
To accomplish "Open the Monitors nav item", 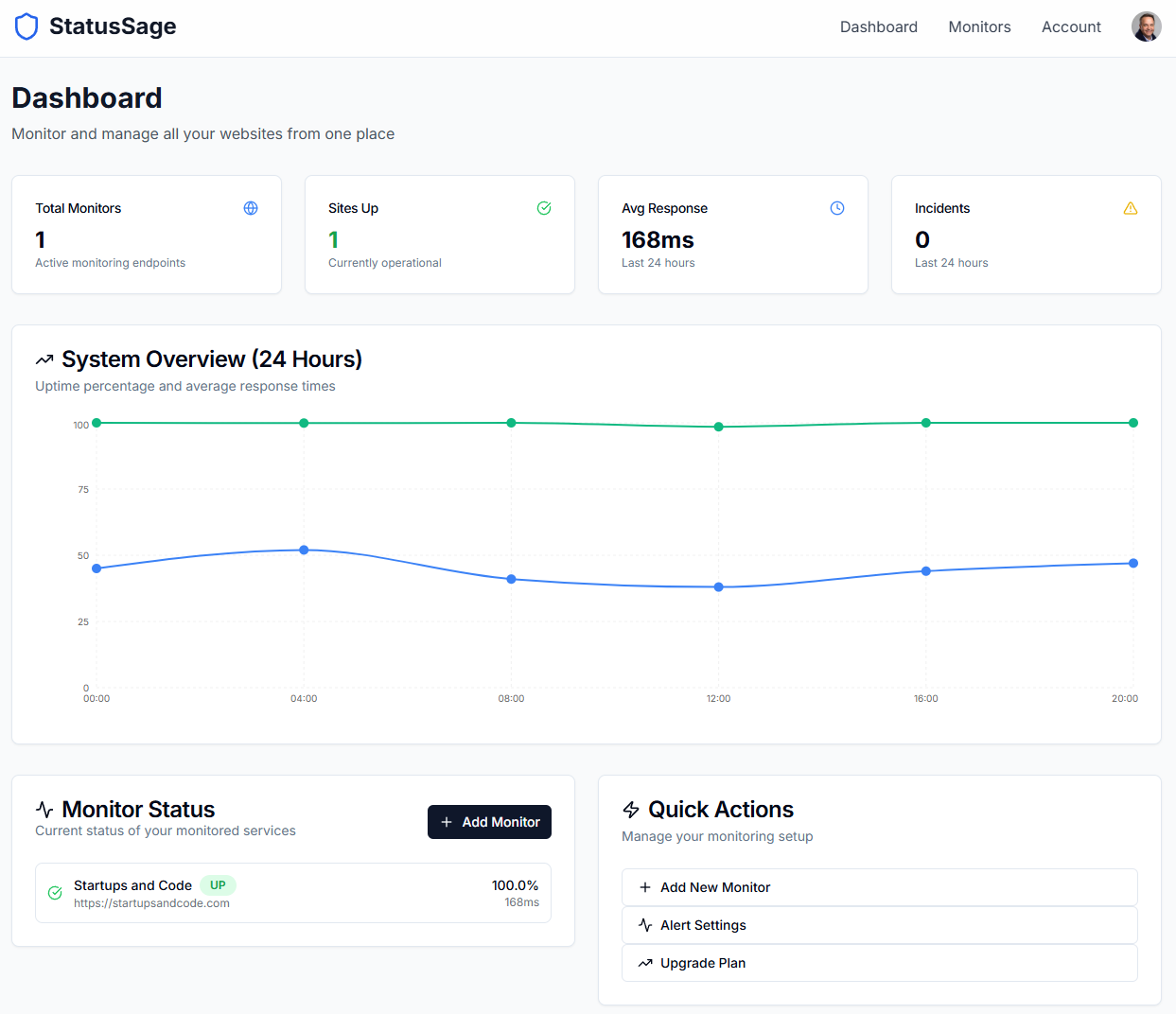I will (x=979, y=27).
